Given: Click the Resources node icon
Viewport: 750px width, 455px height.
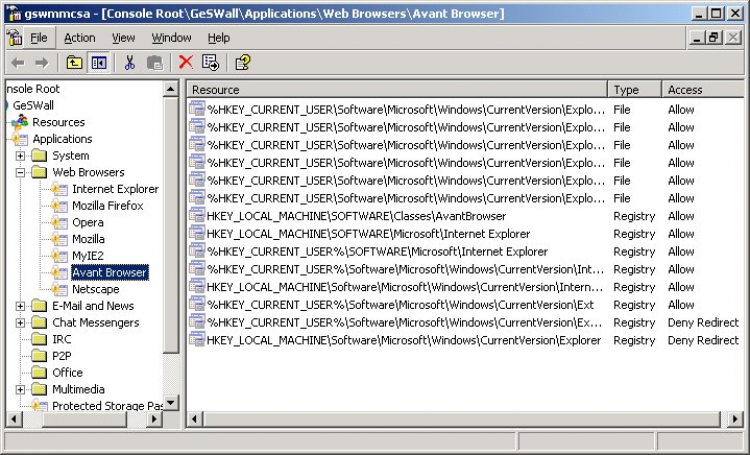Looking at the screenshot, I should pos(20,122).
